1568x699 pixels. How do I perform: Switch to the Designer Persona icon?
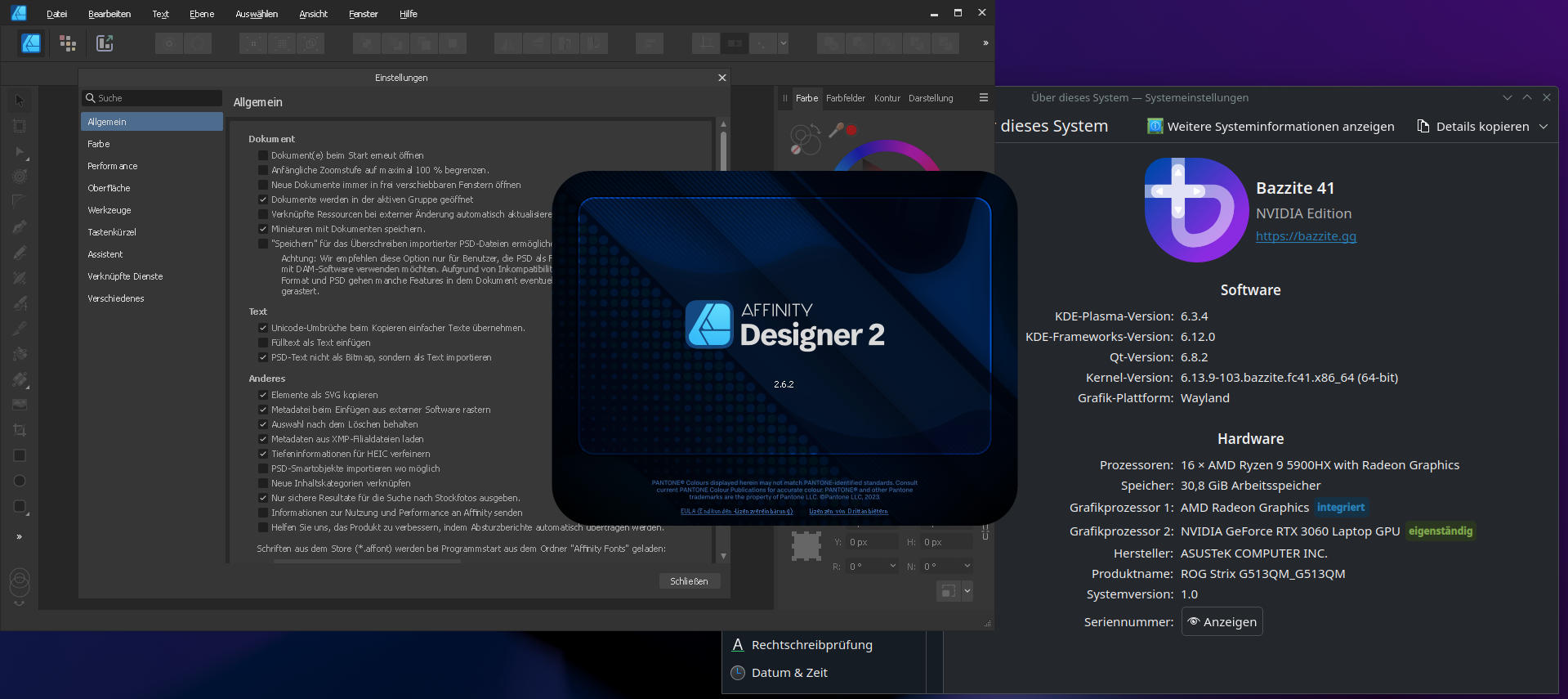pyautogui.click(x=31, y=43)
